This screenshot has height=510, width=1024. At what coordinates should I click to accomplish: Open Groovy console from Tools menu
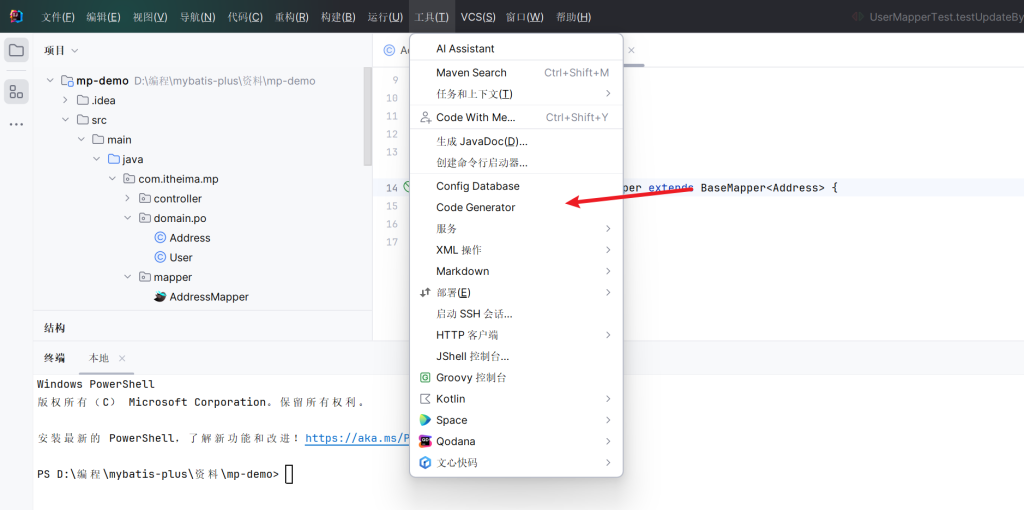[471, 378]
